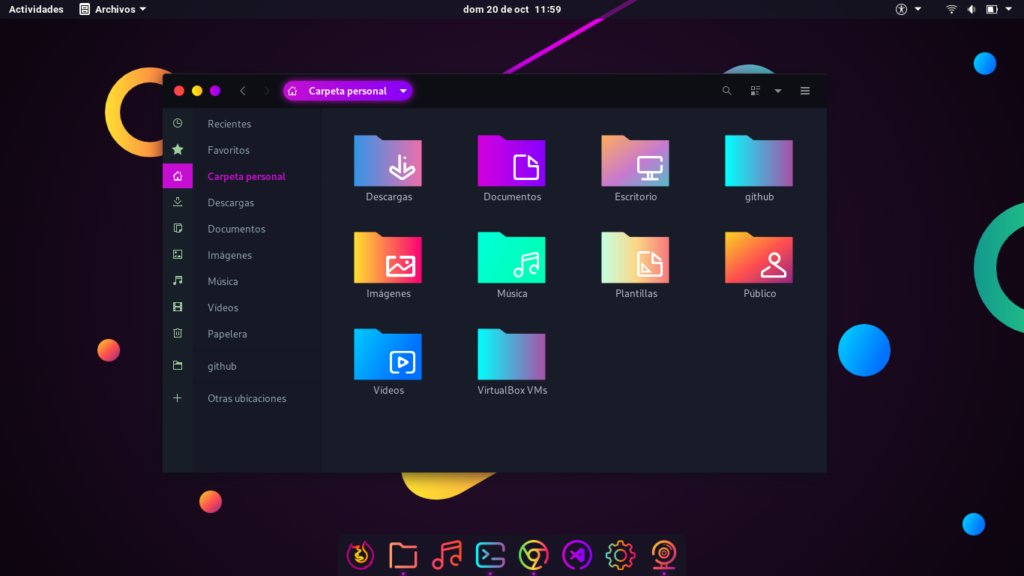Select github bookmark in the sidebar
Image resolution: width=1024 pixels, height=576 pixels.
tap(242, 366)
